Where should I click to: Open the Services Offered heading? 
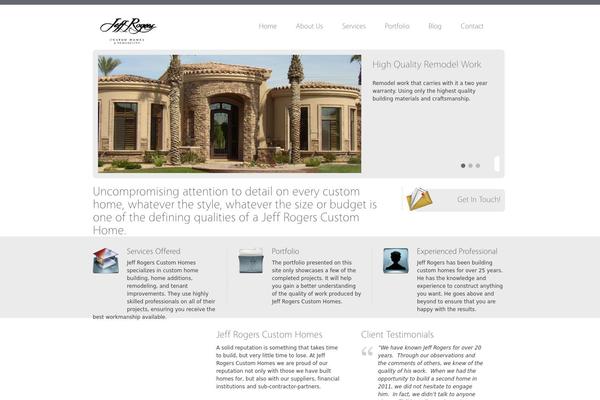(153, 251)
